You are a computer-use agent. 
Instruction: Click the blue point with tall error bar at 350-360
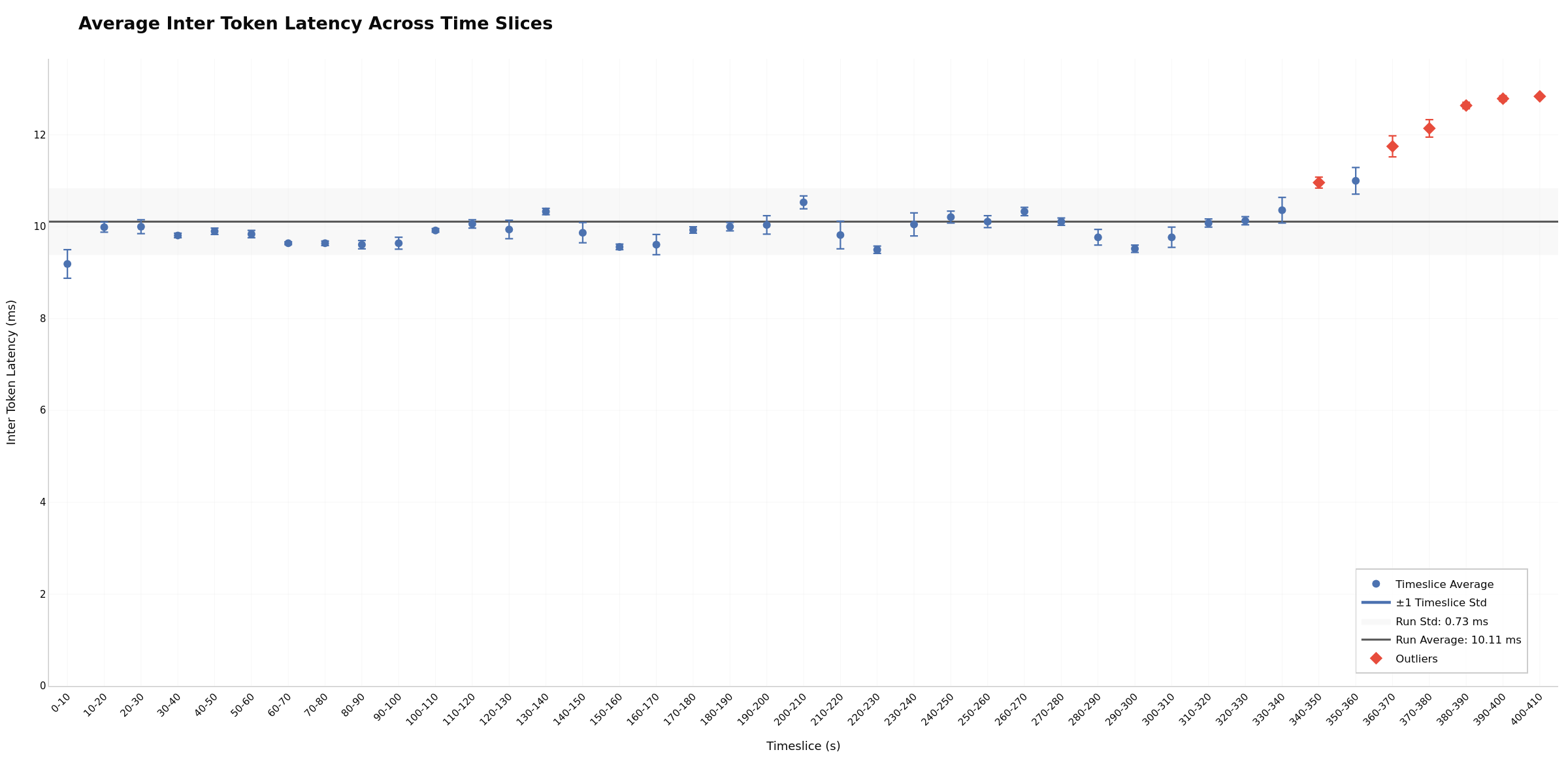(1354, 180)
